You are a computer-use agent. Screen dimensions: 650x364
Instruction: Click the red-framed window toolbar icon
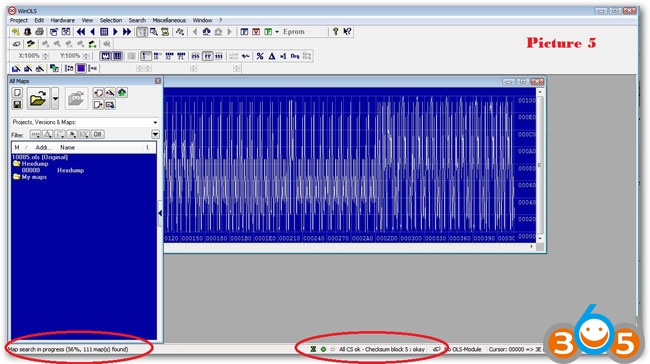tap(256, 32)
